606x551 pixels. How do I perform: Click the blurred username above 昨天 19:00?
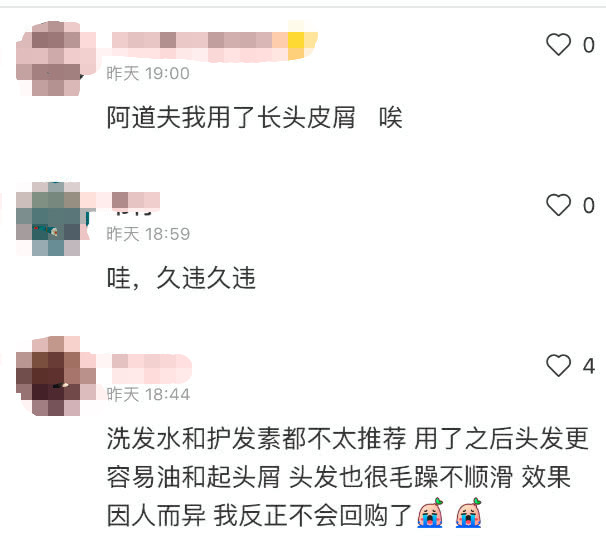point(214,46)
